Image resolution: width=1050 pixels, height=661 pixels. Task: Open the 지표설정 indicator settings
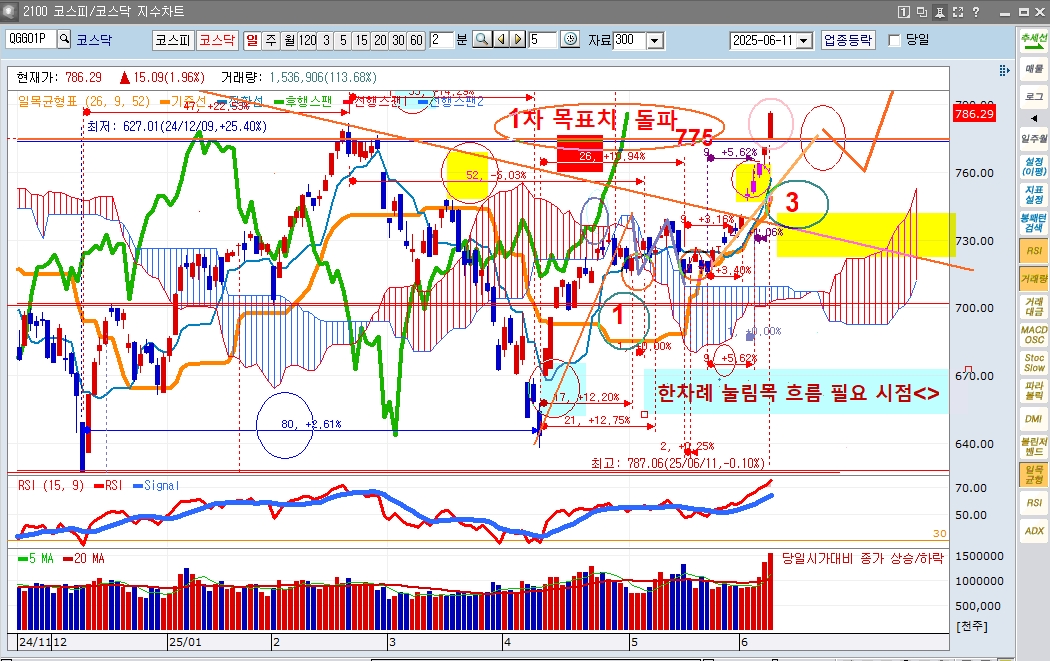coord(1034,195)
